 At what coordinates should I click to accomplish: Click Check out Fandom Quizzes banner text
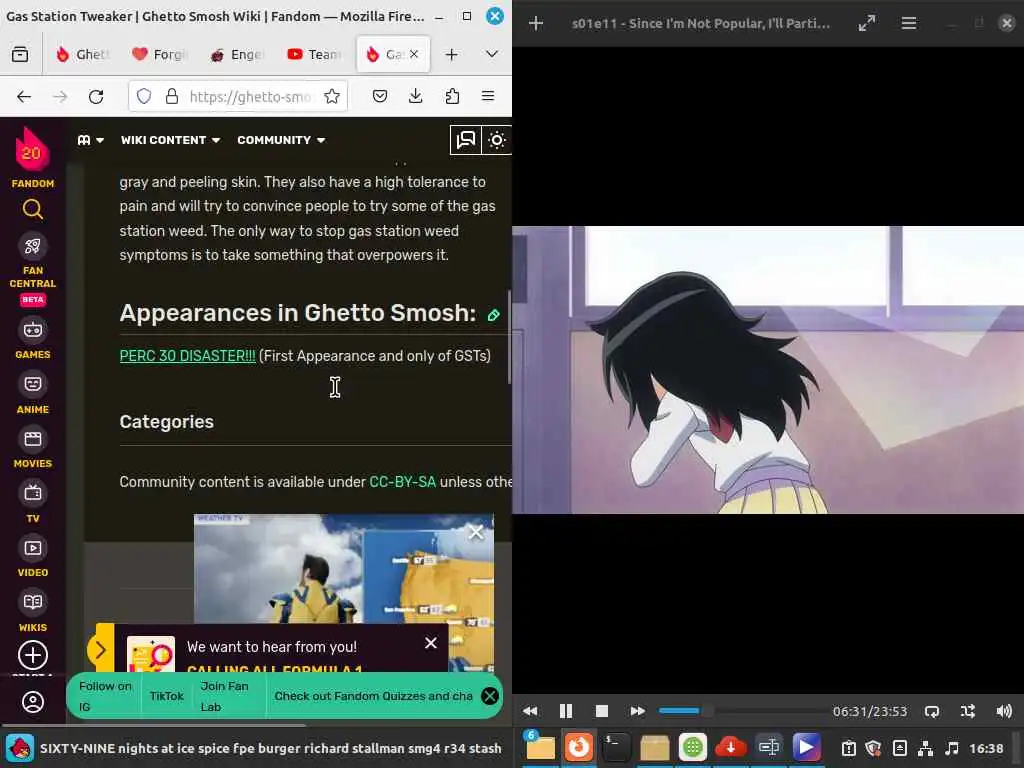tap(373, 696)
